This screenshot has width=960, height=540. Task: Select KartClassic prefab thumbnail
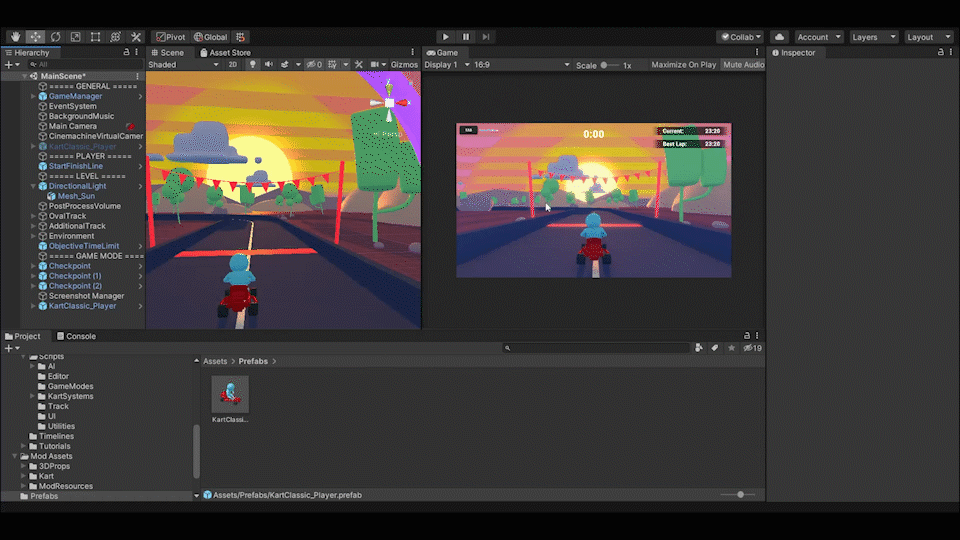point(230,394)
